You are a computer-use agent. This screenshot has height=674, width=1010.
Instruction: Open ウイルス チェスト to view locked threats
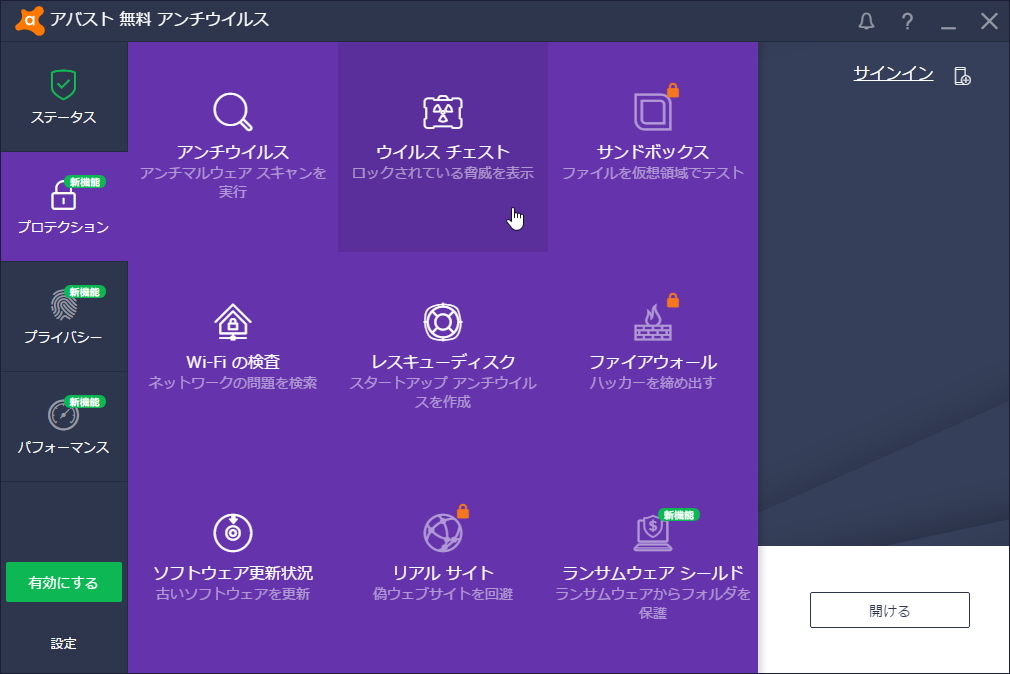[x=443, y=150]
